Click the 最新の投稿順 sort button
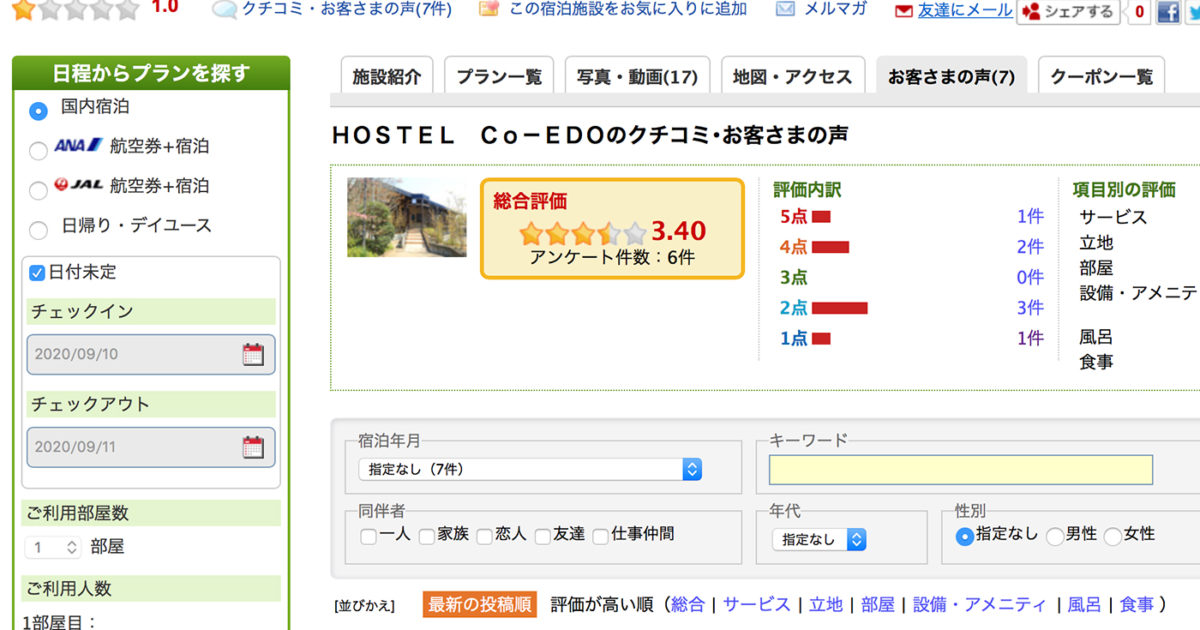This screenshot has width=1200, height=630. [481, 604]
